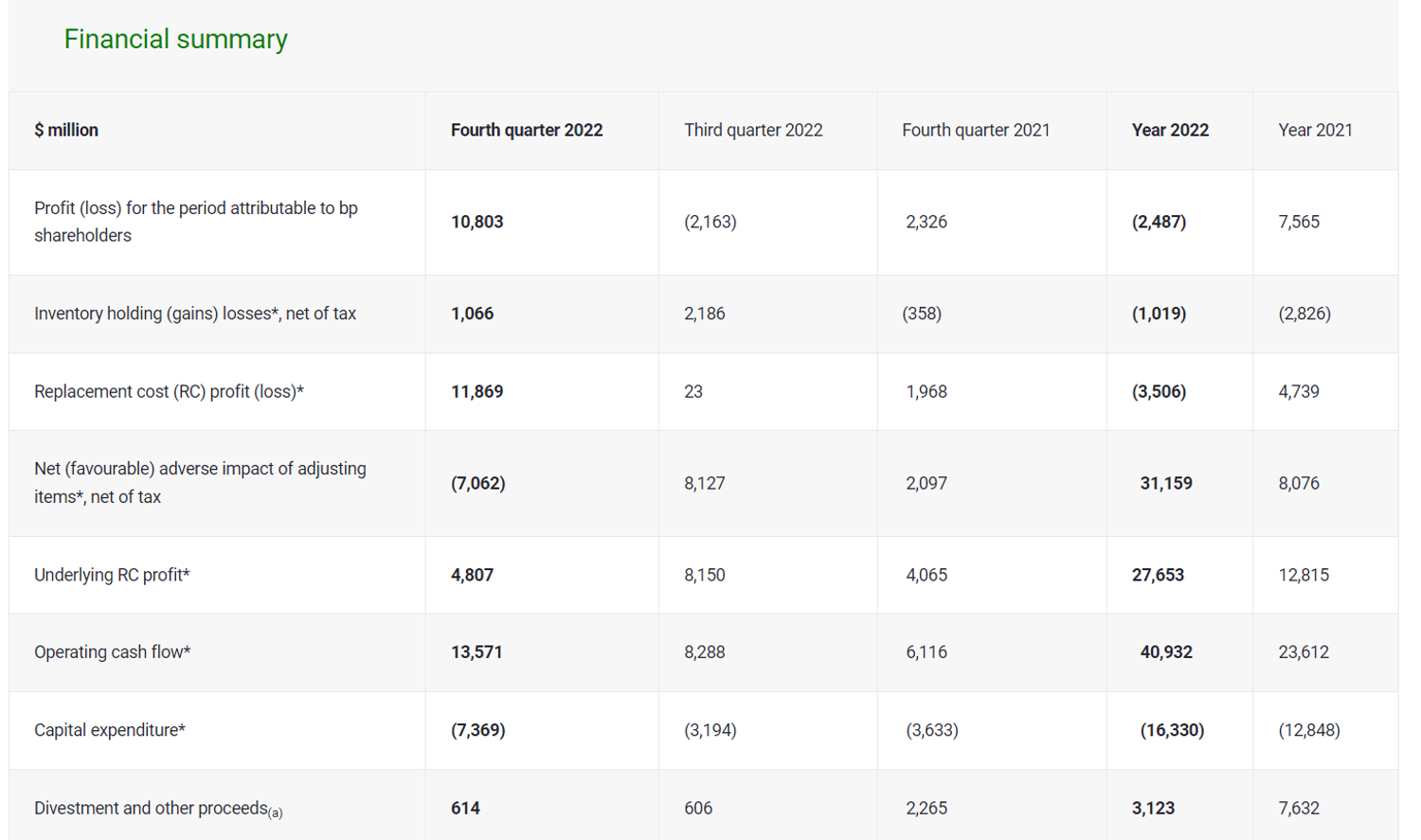Select the 27,653 underlying RC profit value

[1158, 575]
